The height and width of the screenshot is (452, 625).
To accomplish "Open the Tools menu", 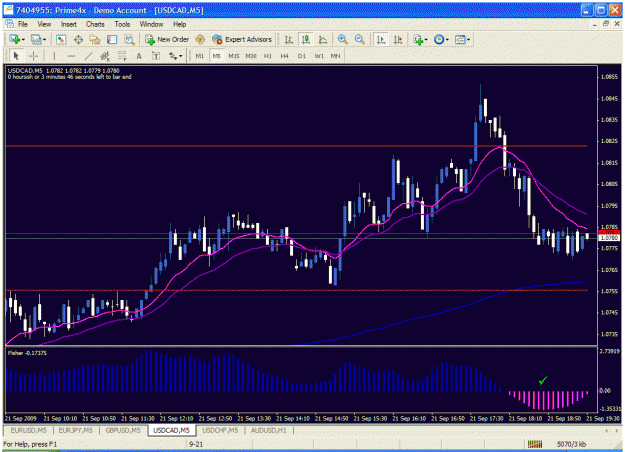I will pyautogui.click(x=122, y=24).
